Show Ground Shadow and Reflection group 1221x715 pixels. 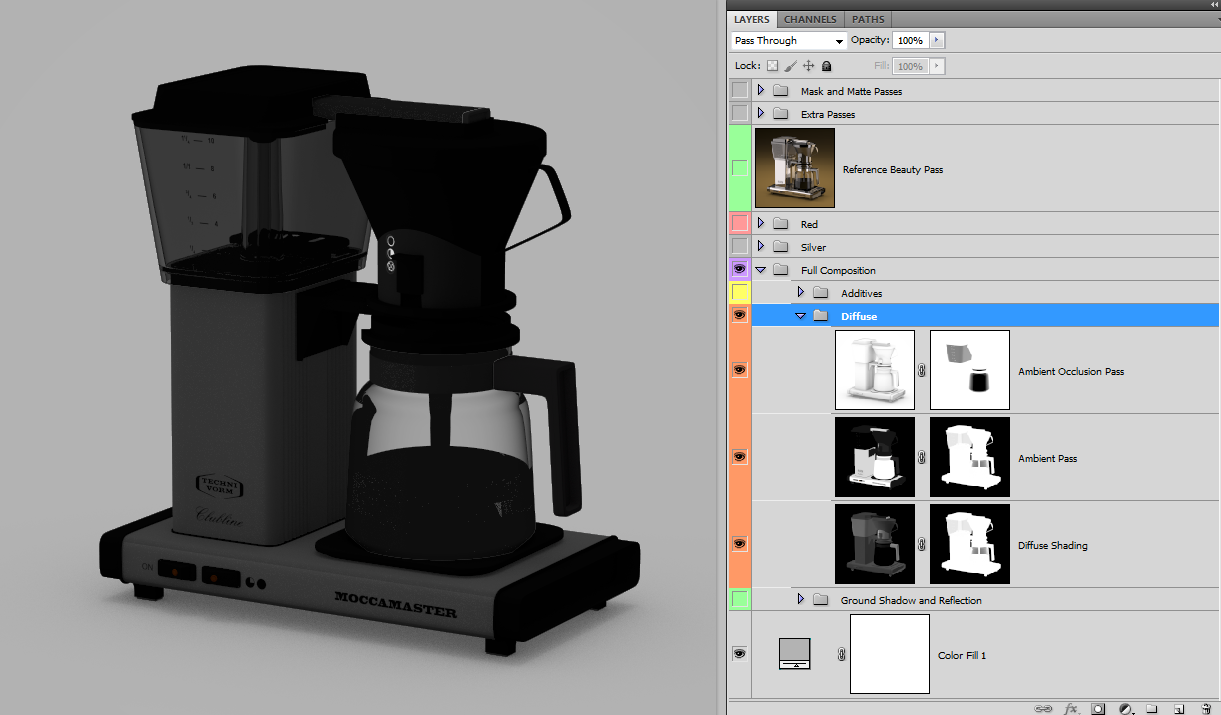740,599
